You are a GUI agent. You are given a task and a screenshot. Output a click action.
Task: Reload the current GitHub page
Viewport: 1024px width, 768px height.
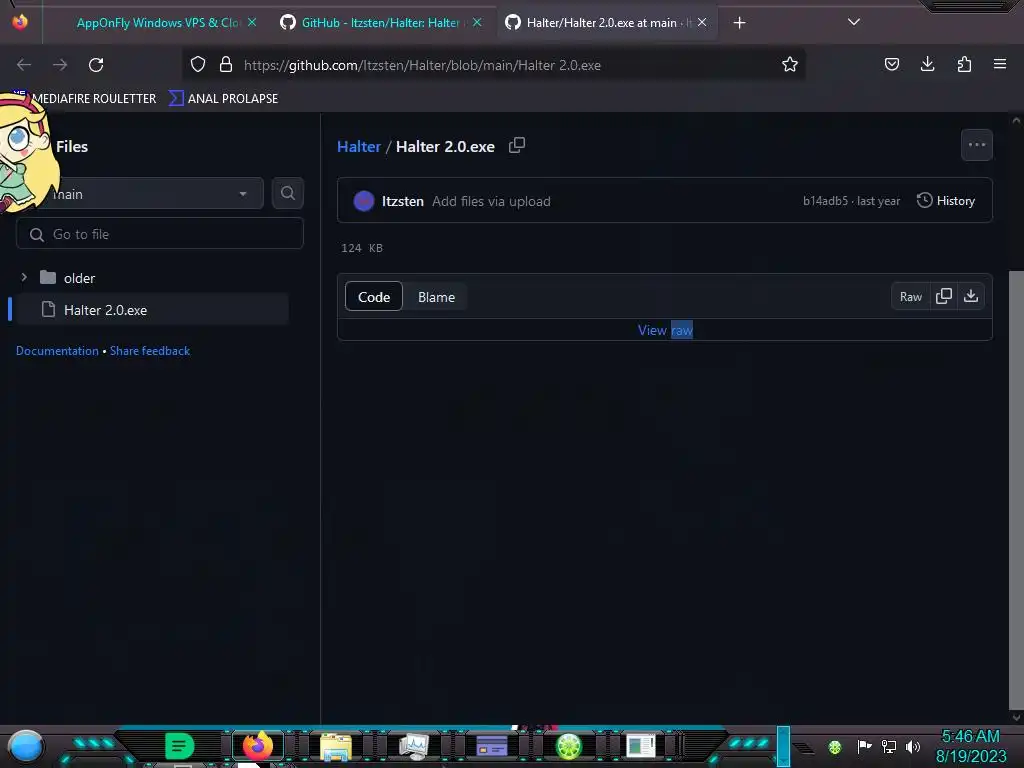click(x=96, y=65)
